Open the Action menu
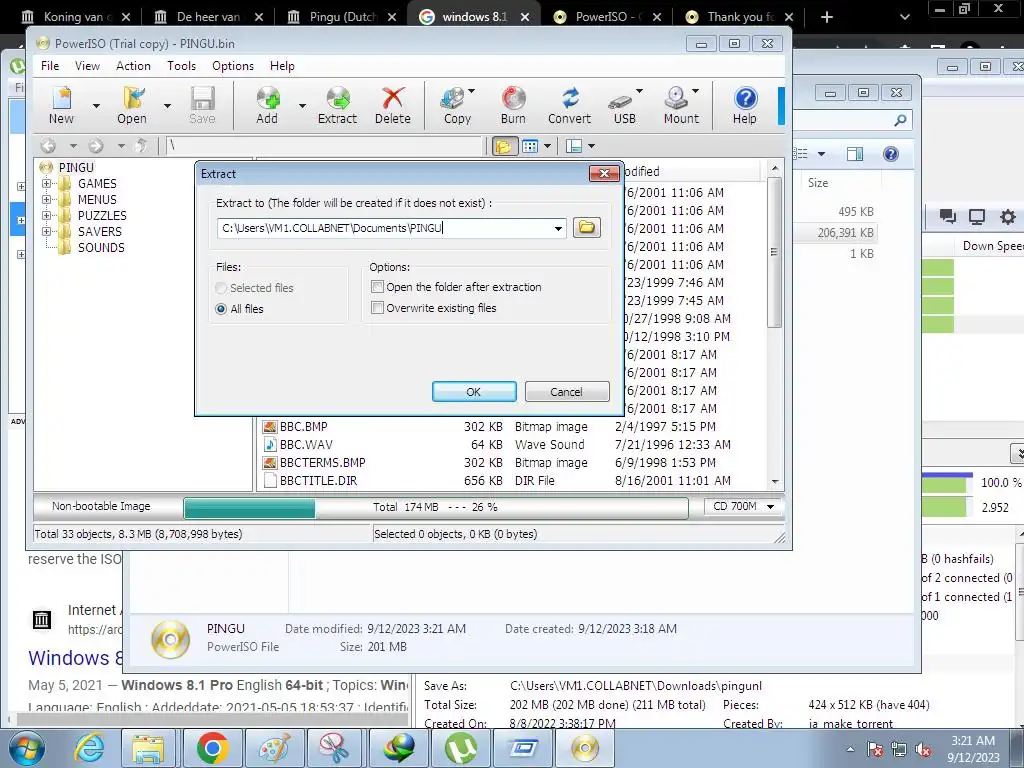Viewport: 1024px width, 768px height. [133, 66]
